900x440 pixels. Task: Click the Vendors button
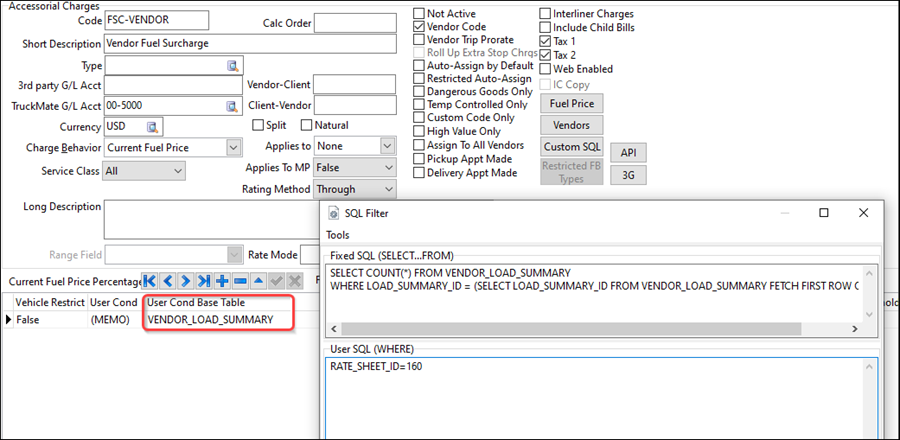pos(572,125)
